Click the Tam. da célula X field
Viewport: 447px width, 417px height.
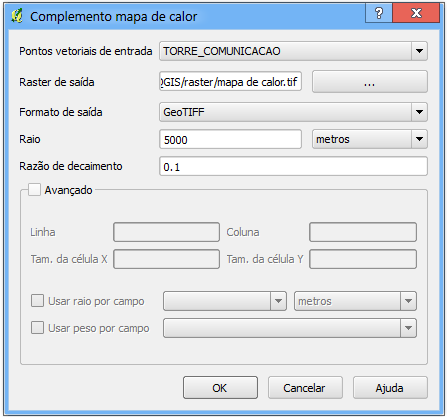click(x=166, y=259)
